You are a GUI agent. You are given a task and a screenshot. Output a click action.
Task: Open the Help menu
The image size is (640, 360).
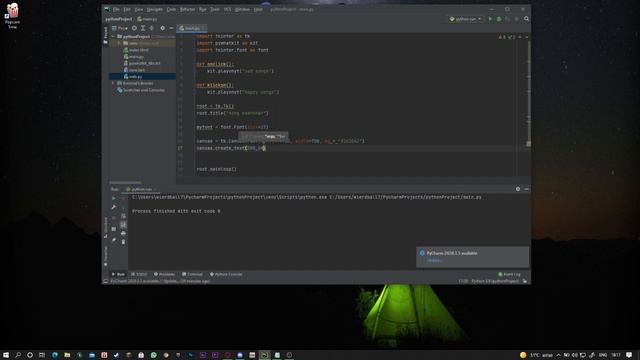pos(258,9)
